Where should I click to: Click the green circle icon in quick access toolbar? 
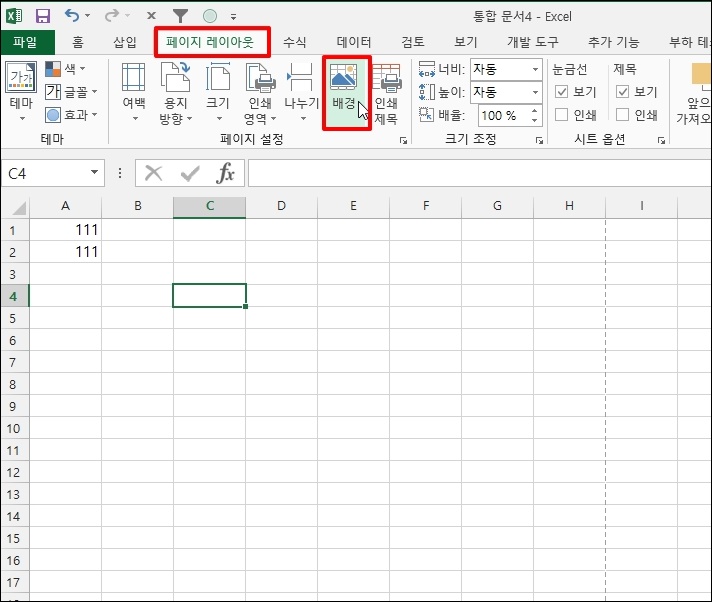click(210, 16)
